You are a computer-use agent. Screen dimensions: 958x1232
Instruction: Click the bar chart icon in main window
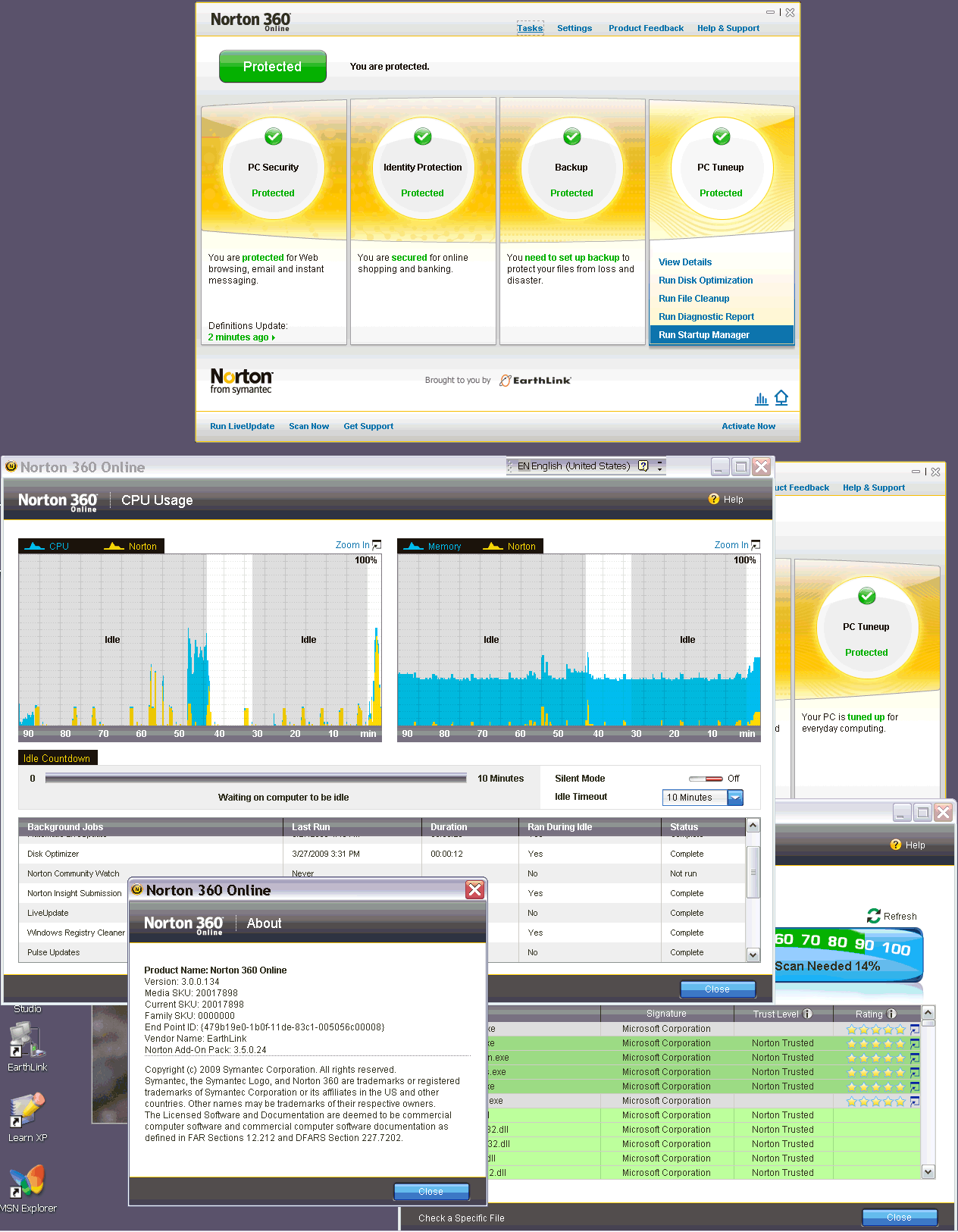pos(761,399)
